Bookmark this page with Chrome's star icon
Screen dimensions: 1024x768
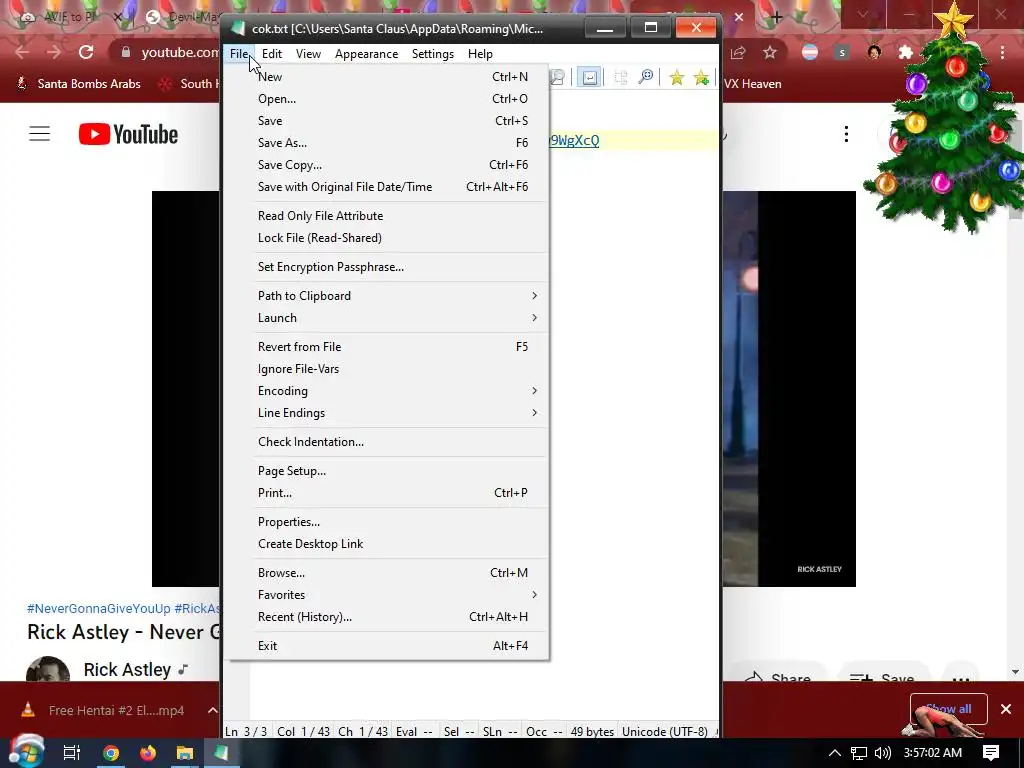pos(770,53)
